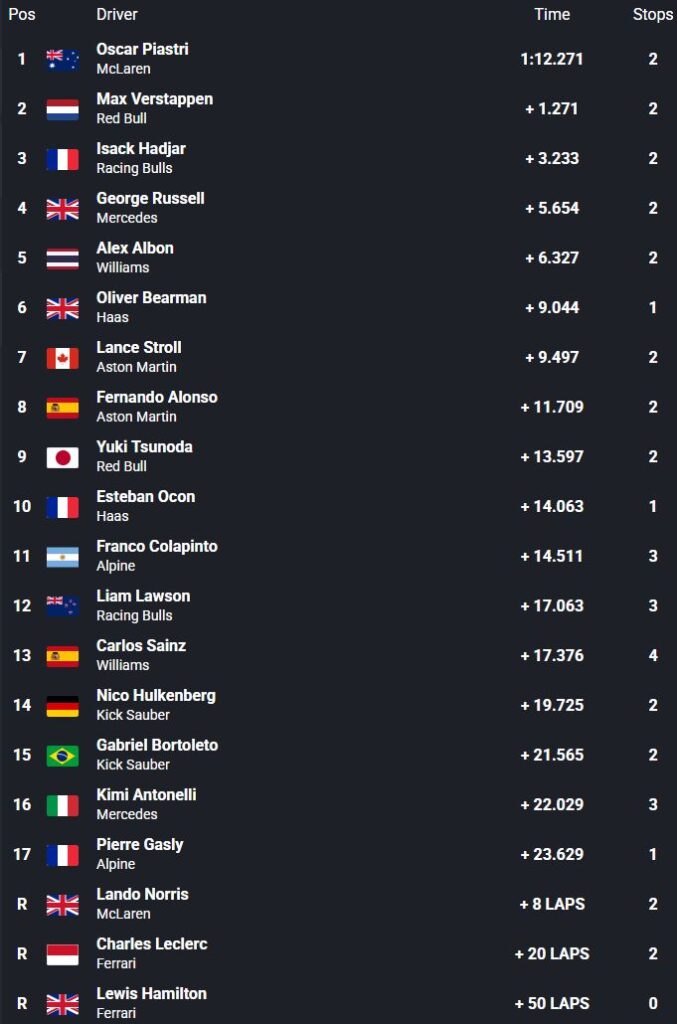Click Carlos Sainz's stops count of 4
This screenshot has height=1024, width=677.
[653, 656]
